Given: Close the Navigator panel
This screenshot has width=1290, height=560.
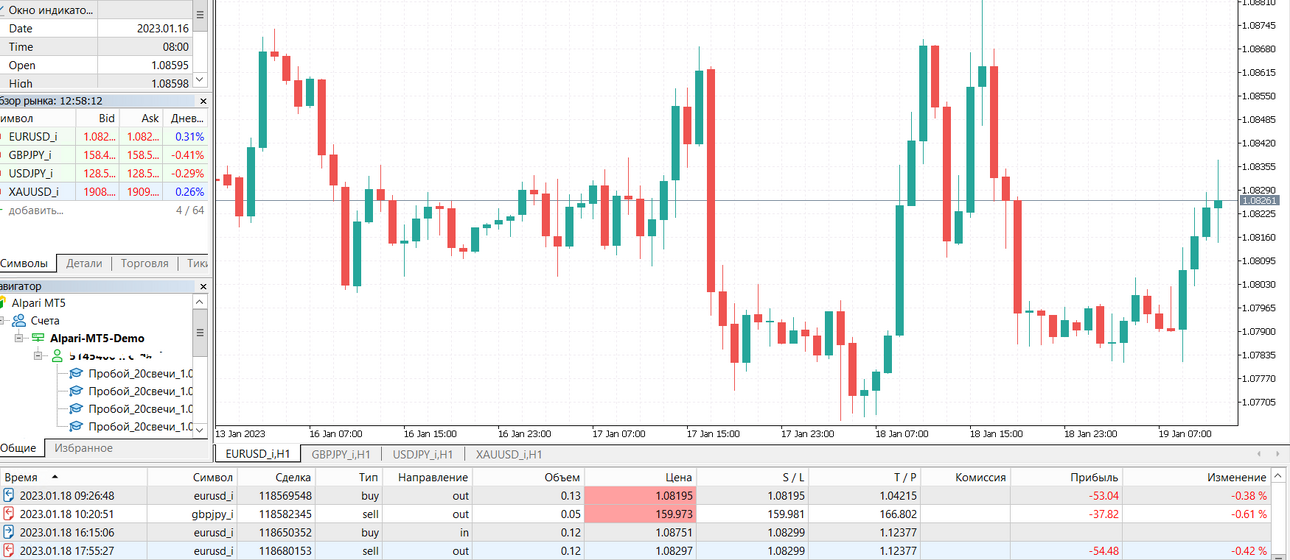Looking at the screenshot, I should coord(203,286).
